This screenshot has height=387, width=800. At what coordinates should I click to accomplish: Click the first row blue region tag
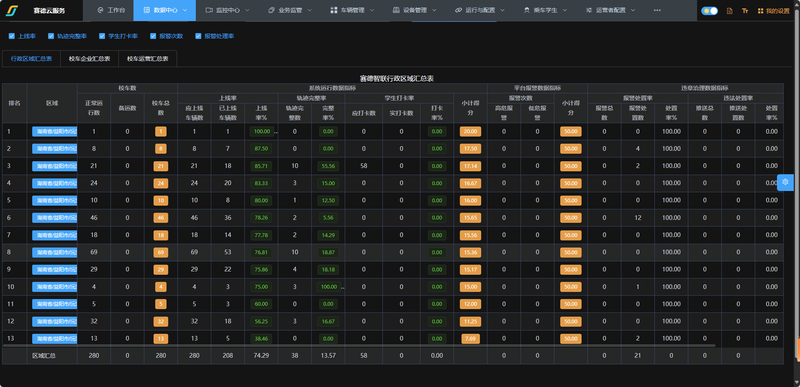55,132
